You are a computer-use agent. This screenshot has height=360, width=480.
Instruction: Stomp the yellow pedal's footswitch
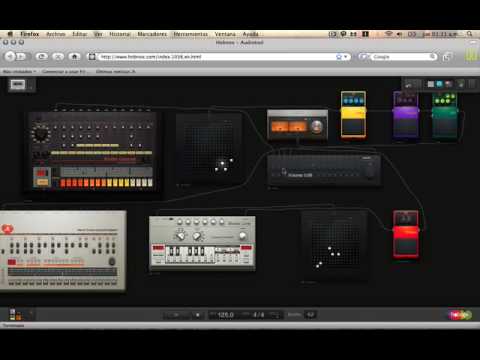click(x=353, y=128)
